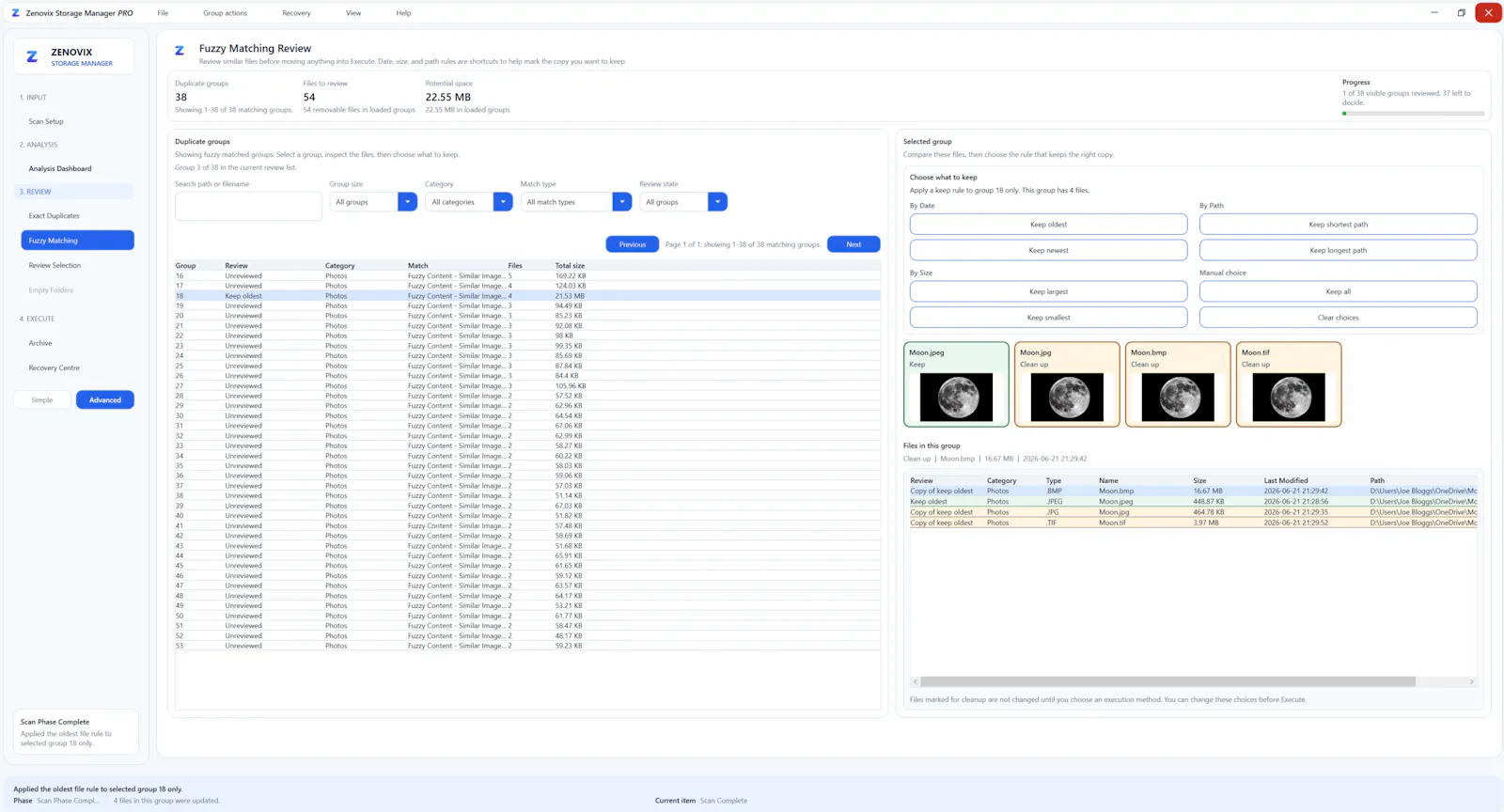
Task: Click the horizontal scrollbar of the files table
Action: tap(1167, 682)
